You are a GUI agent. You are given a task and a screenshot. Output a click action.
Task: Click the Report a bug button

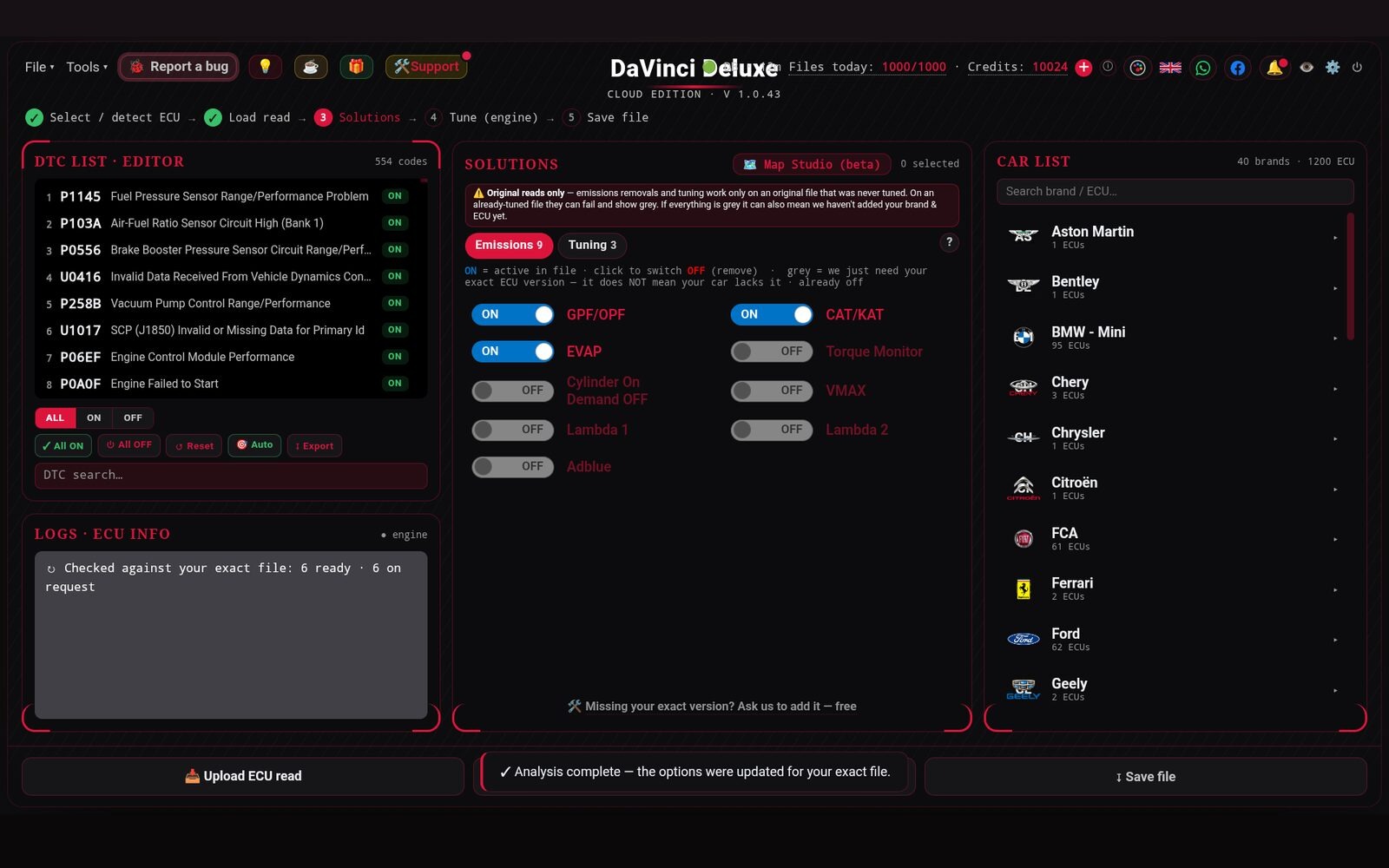(x=179, y=67)
